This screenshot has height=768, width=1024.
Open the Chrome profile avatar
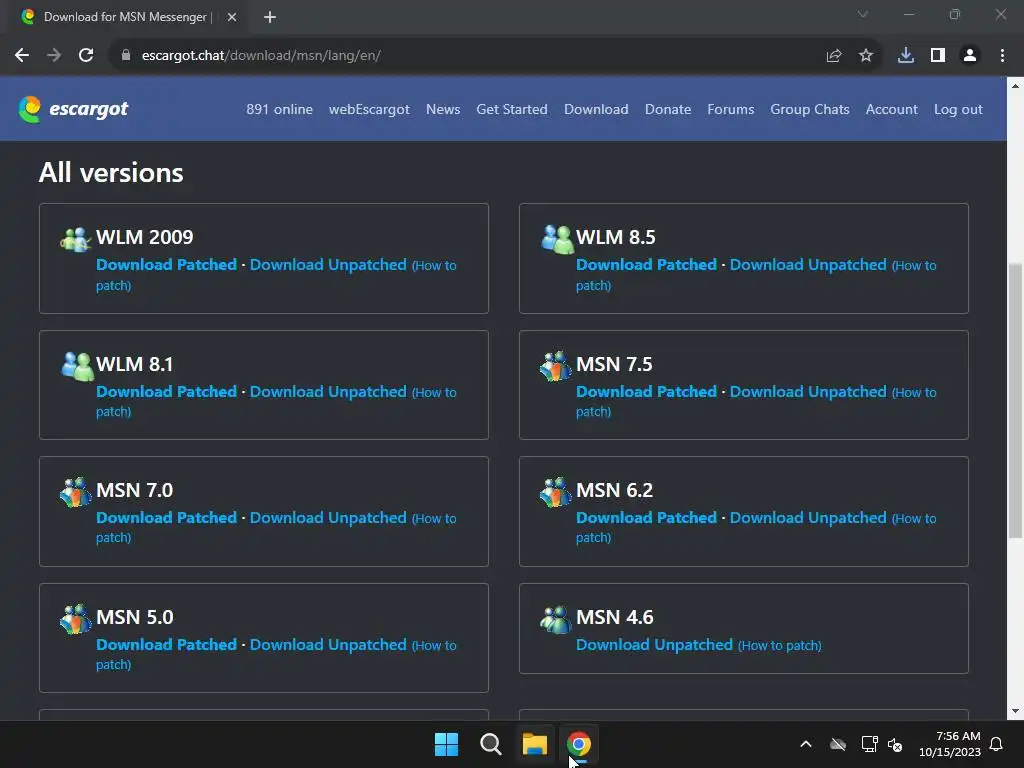970,56
